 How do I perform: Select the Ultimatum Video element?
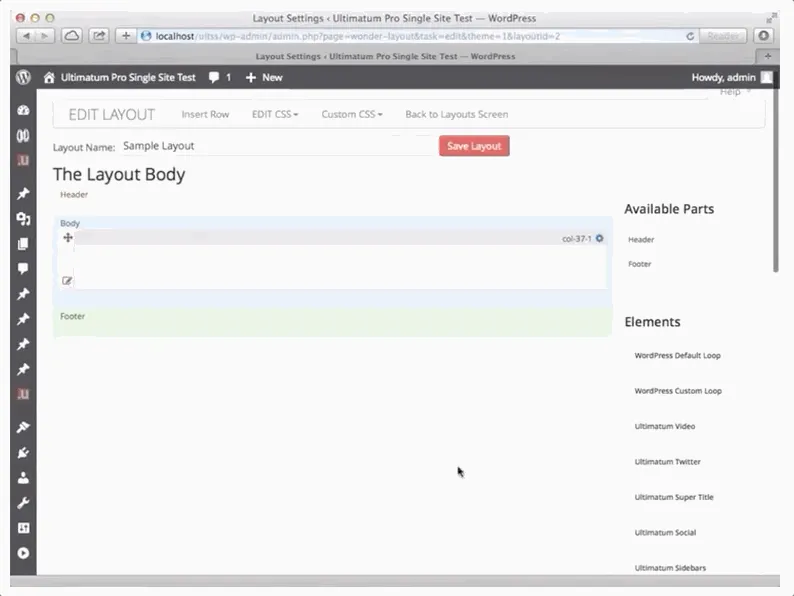tap(665, 426)
